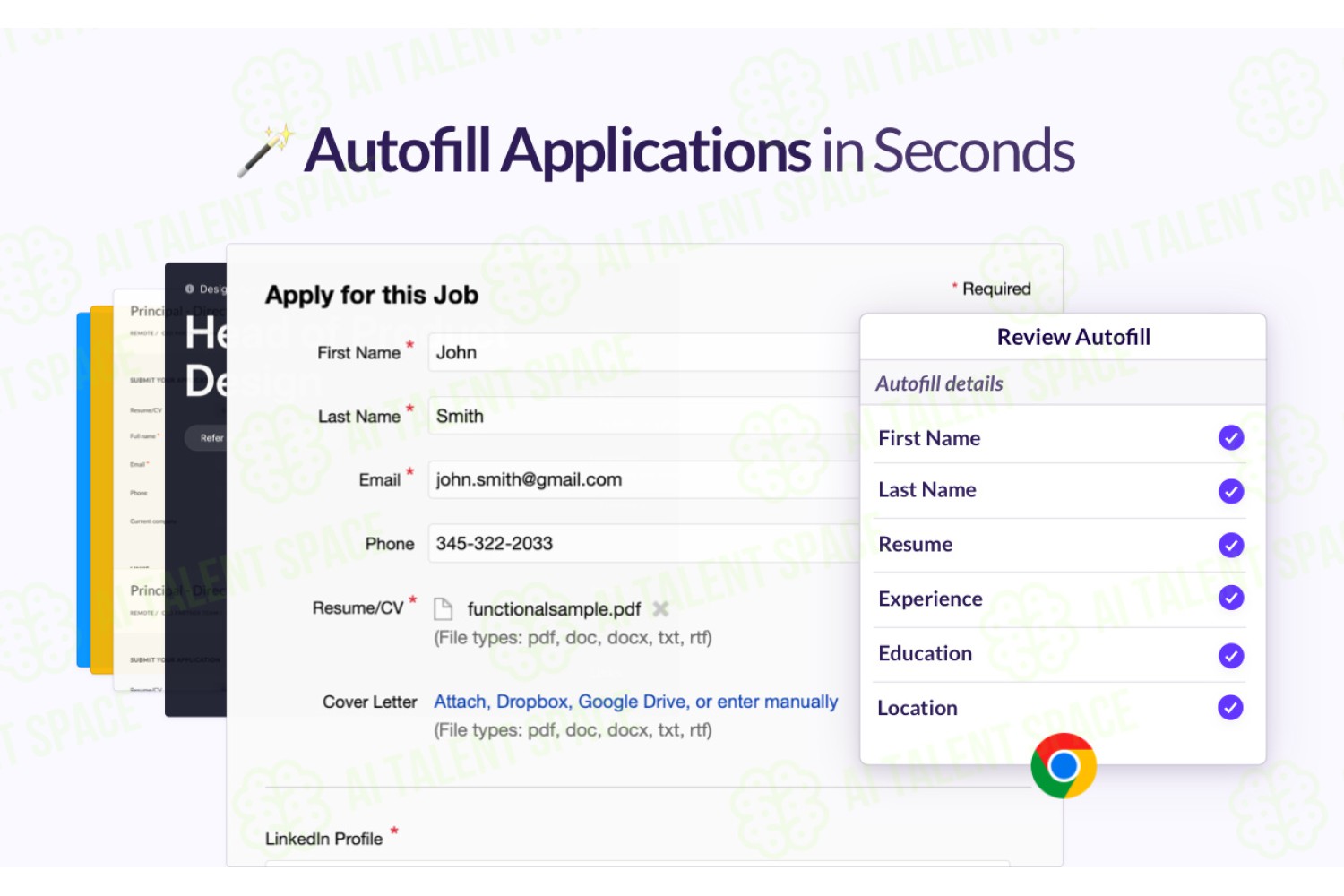
Task: Toggle the Last Name autofill checkmark
Action: 1231,491
